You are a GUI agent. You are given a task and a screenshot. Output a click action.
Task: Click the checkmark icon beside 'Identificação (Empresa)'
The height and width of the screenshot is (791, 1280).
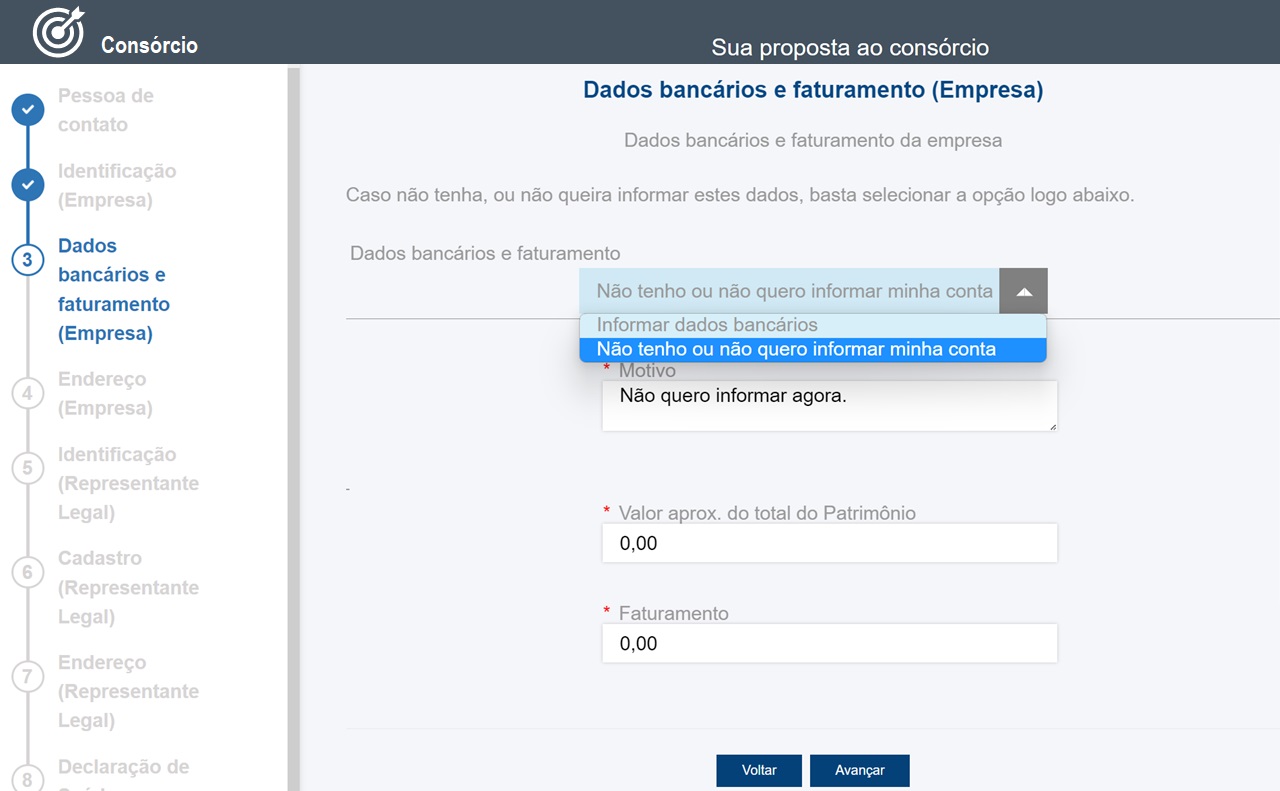[x=28, y=184]
